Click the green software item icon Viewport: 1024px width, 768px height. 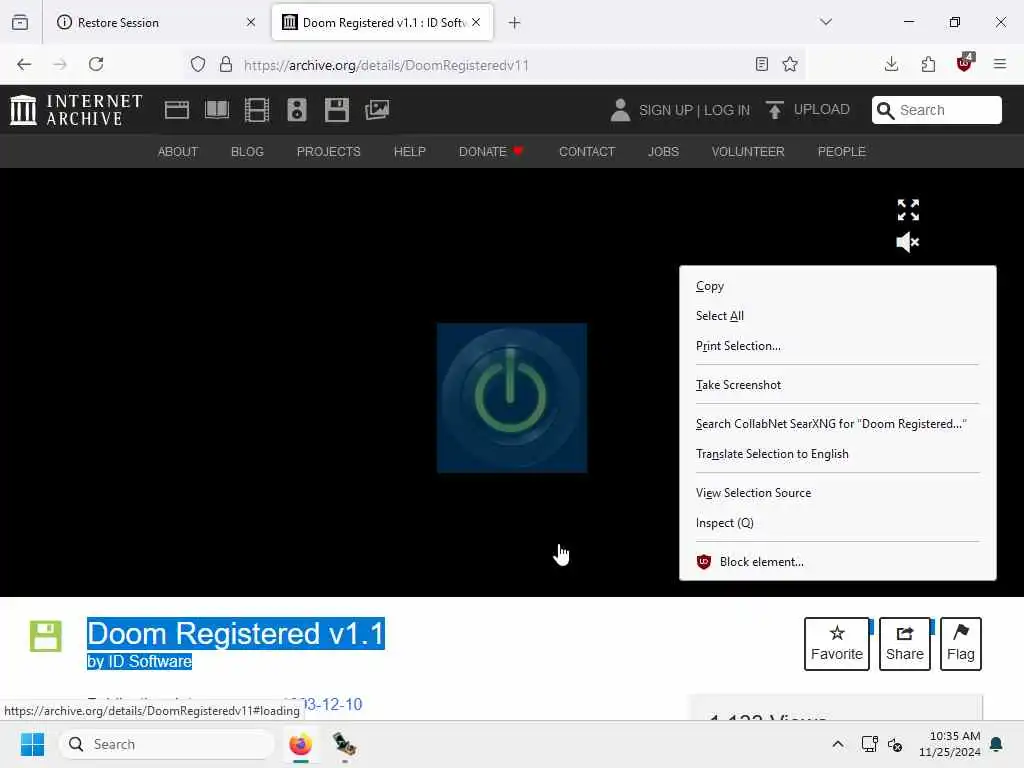click(46, 636)
